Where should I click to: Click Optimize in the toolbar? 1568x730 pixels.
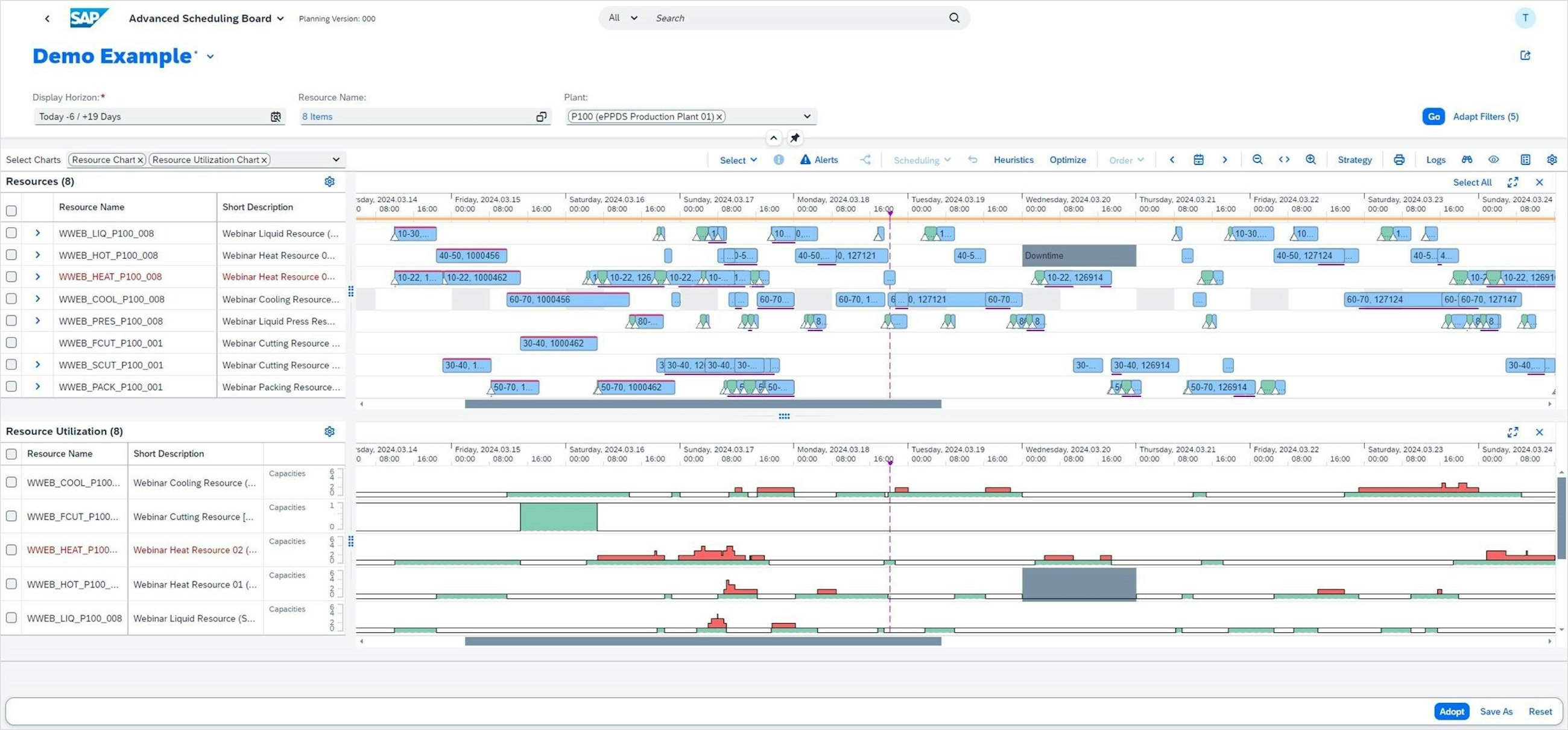(x=1067, y=159)
